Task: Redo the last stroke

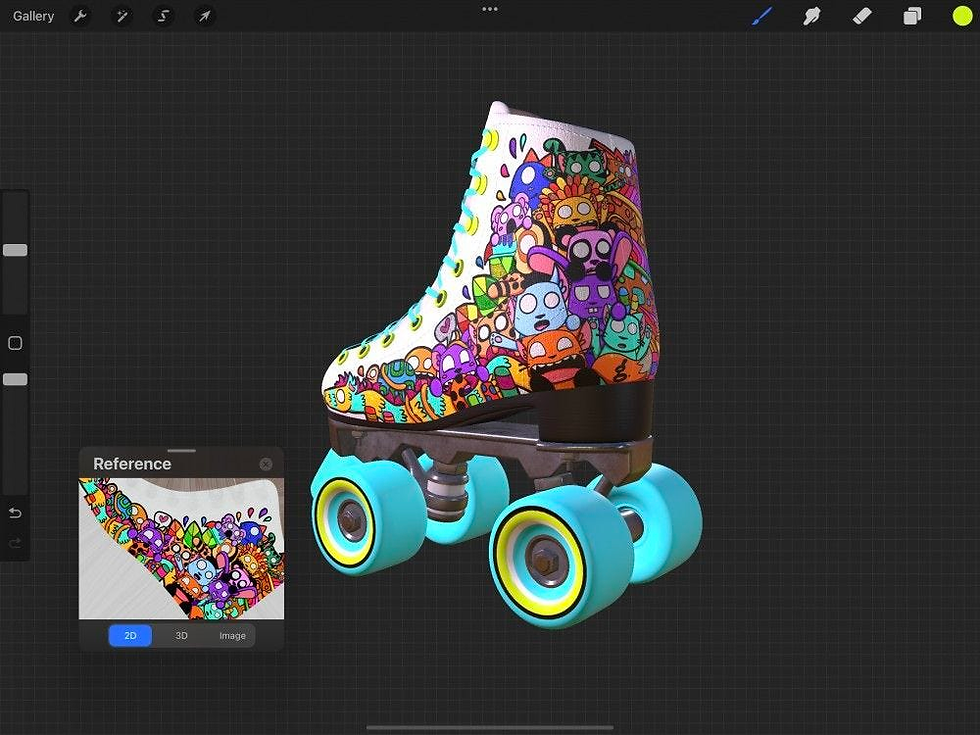Action: click(14, 543)
